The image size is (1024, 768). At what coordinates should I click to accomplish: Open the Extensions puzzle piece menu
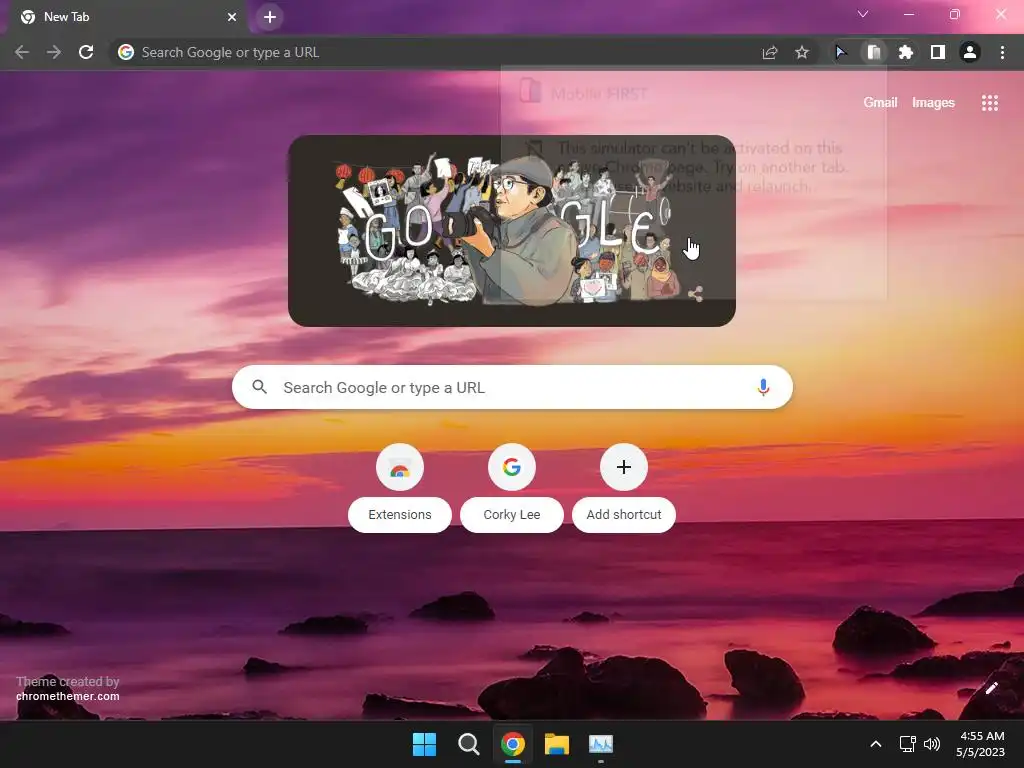905,52
